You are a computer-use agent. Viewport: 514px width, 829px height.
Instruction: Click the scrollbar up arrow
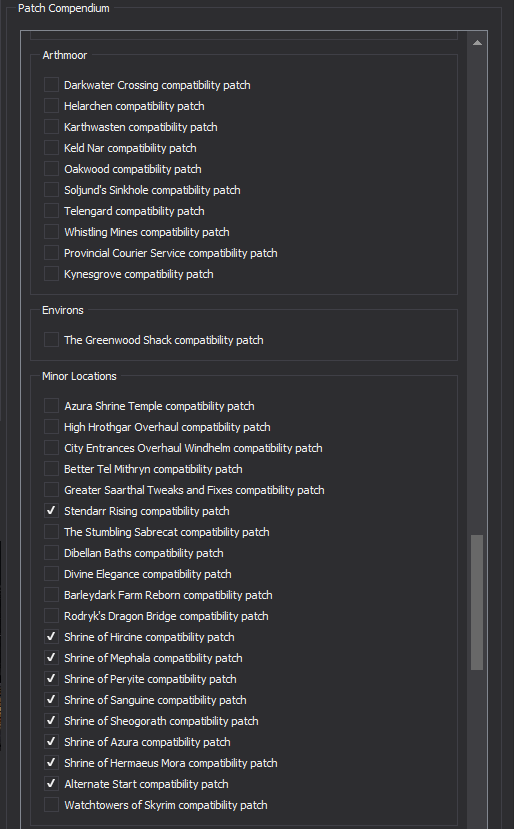pos(477,43)
